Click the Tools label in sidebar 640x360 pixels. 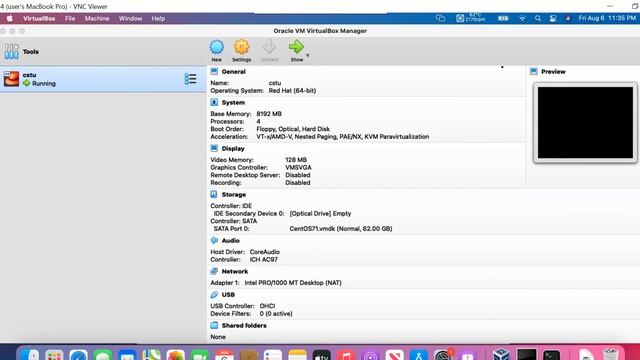(31, 52)
